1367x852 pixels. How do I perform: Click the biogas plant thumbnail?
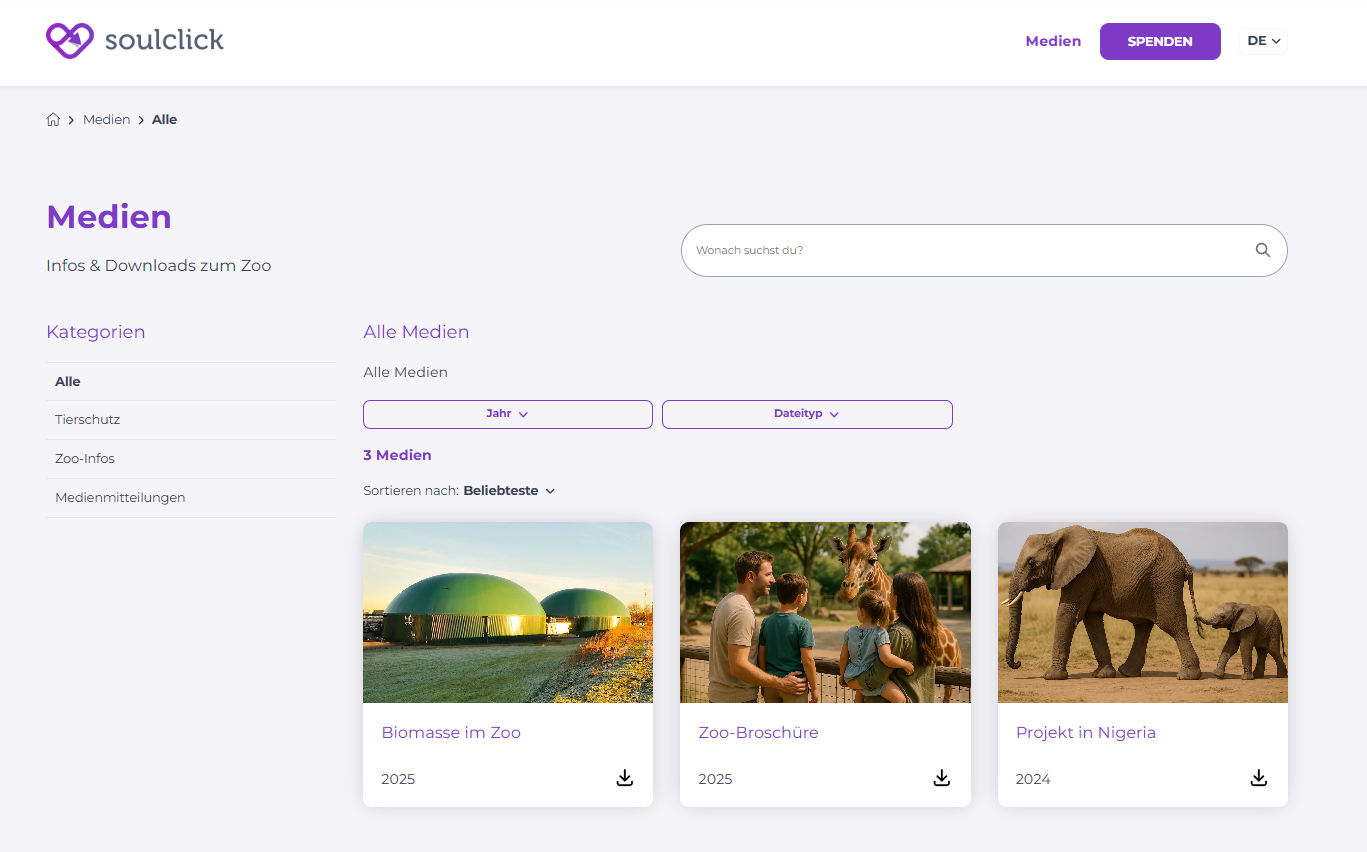tap(508, 612)
